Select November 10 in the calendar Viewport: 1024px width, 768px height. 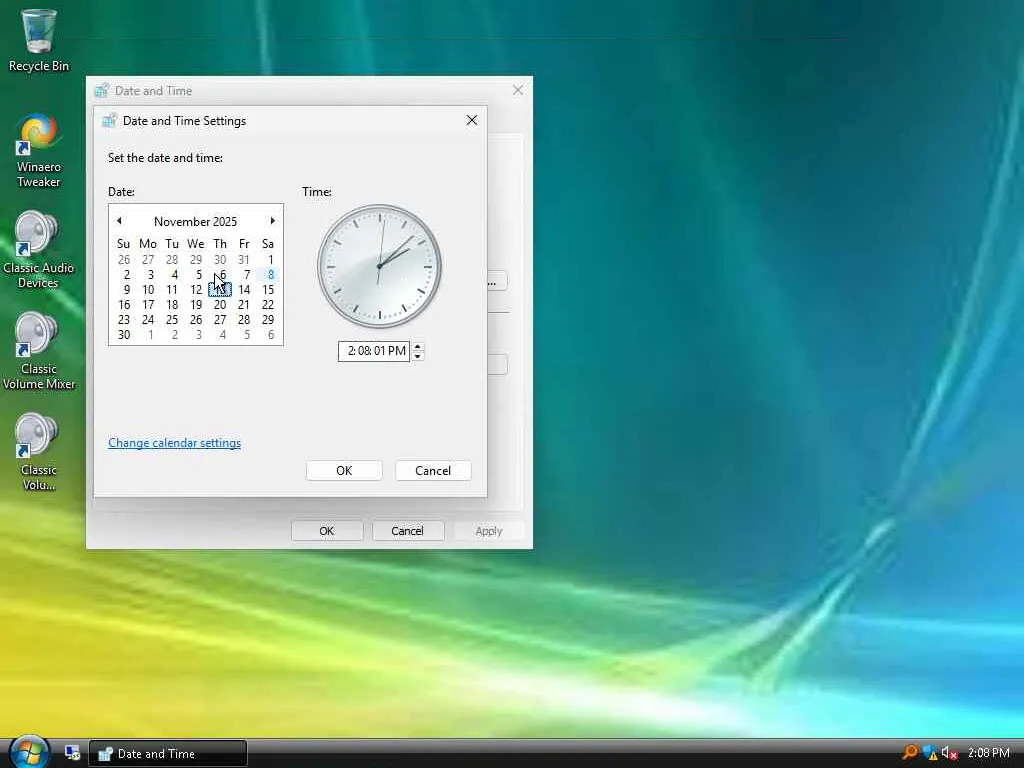click(x=148, y=290)
